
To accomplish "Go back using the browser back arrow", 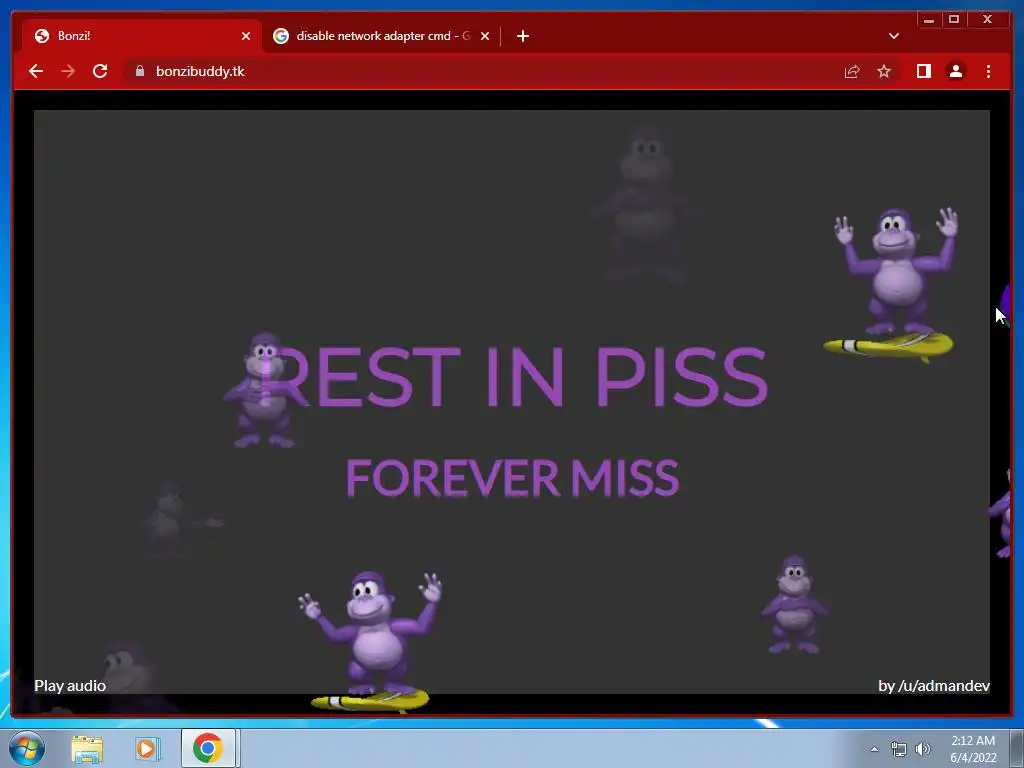I will [x=36, y=71].
